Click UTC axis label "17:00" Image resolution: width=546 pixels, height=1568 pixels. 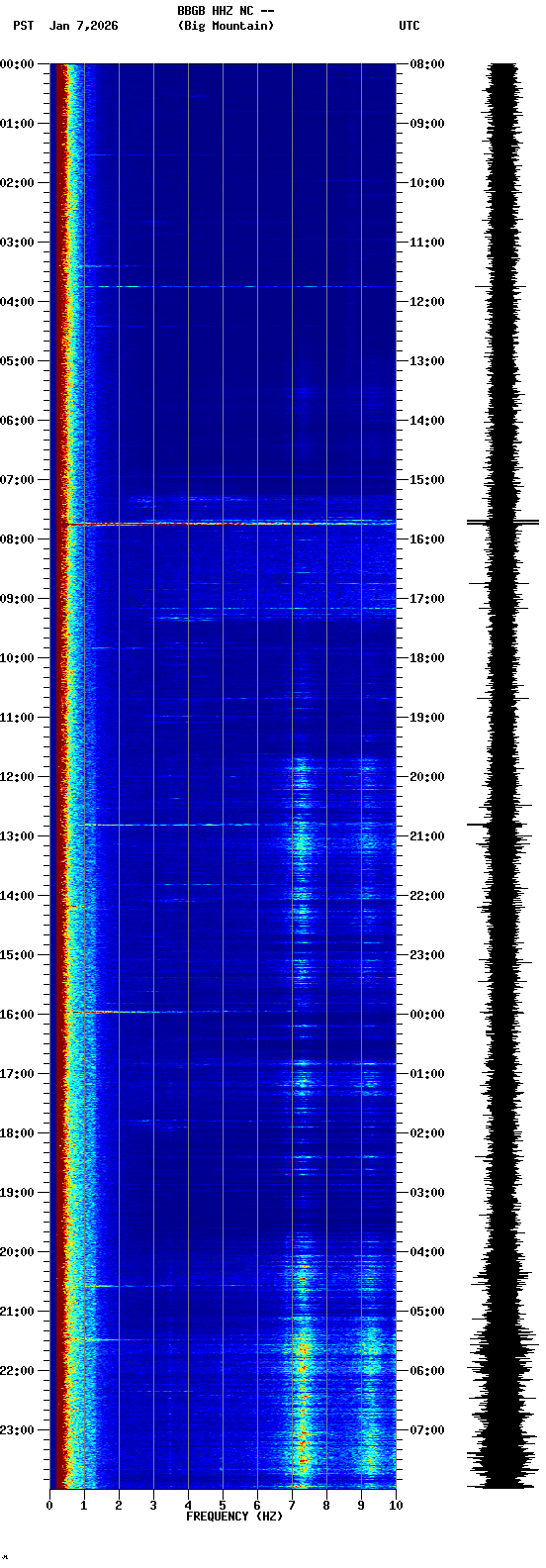coord(427,599)
